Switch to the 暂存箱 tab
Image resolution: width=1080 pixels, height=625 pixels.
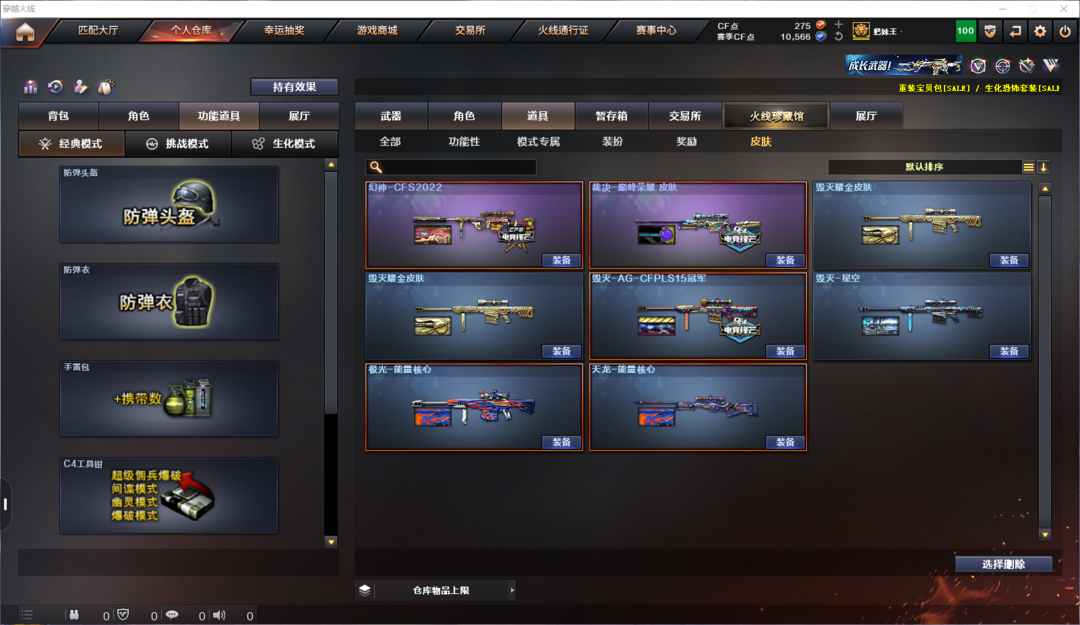(x=612, y=116)
